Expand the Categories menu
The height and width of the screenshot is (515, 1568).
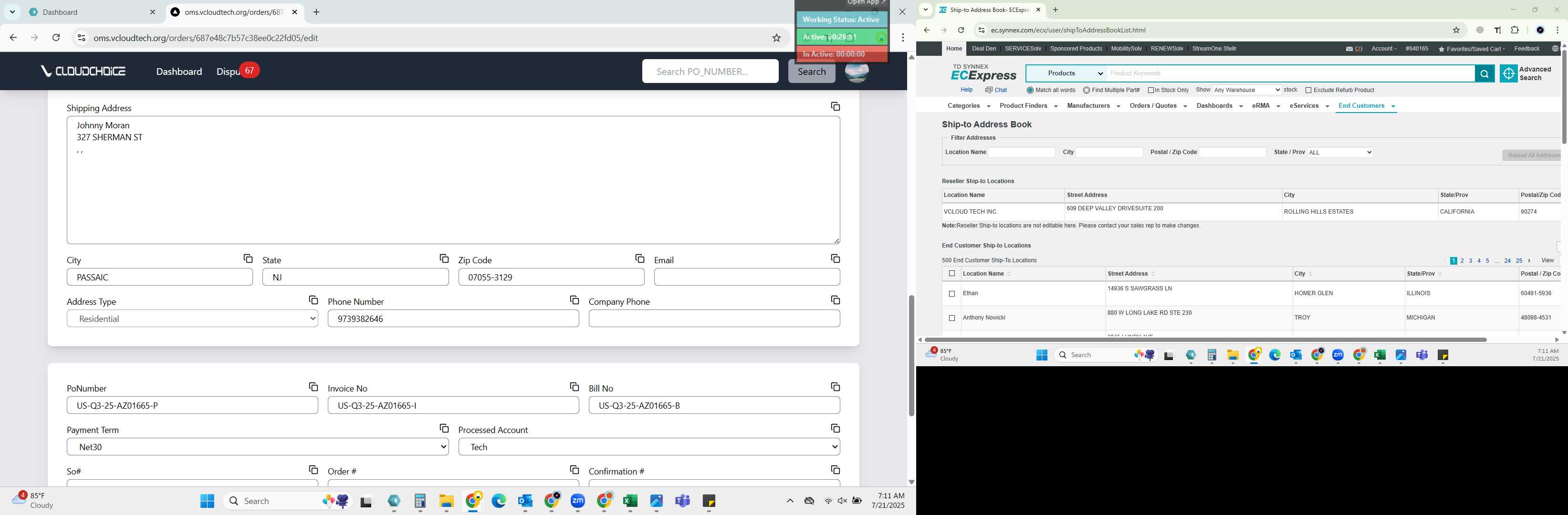969,106
